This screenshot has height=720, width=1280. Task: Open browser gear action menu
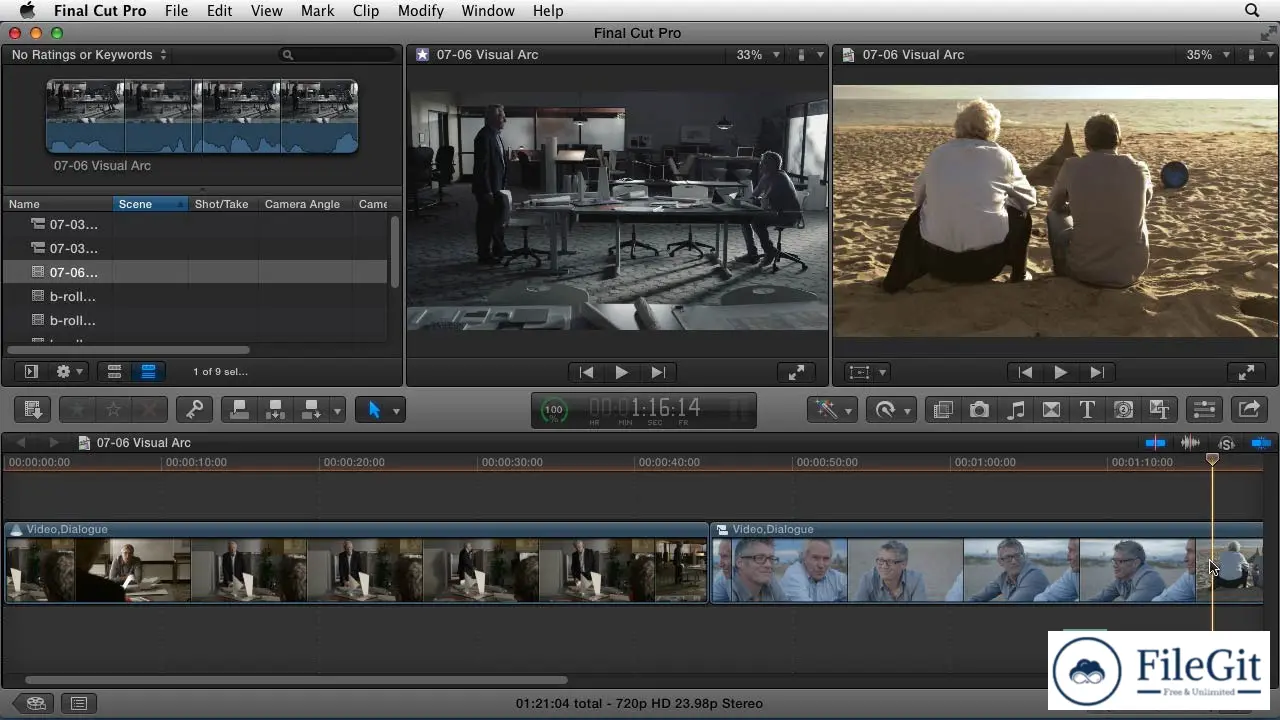pos(70,371)
